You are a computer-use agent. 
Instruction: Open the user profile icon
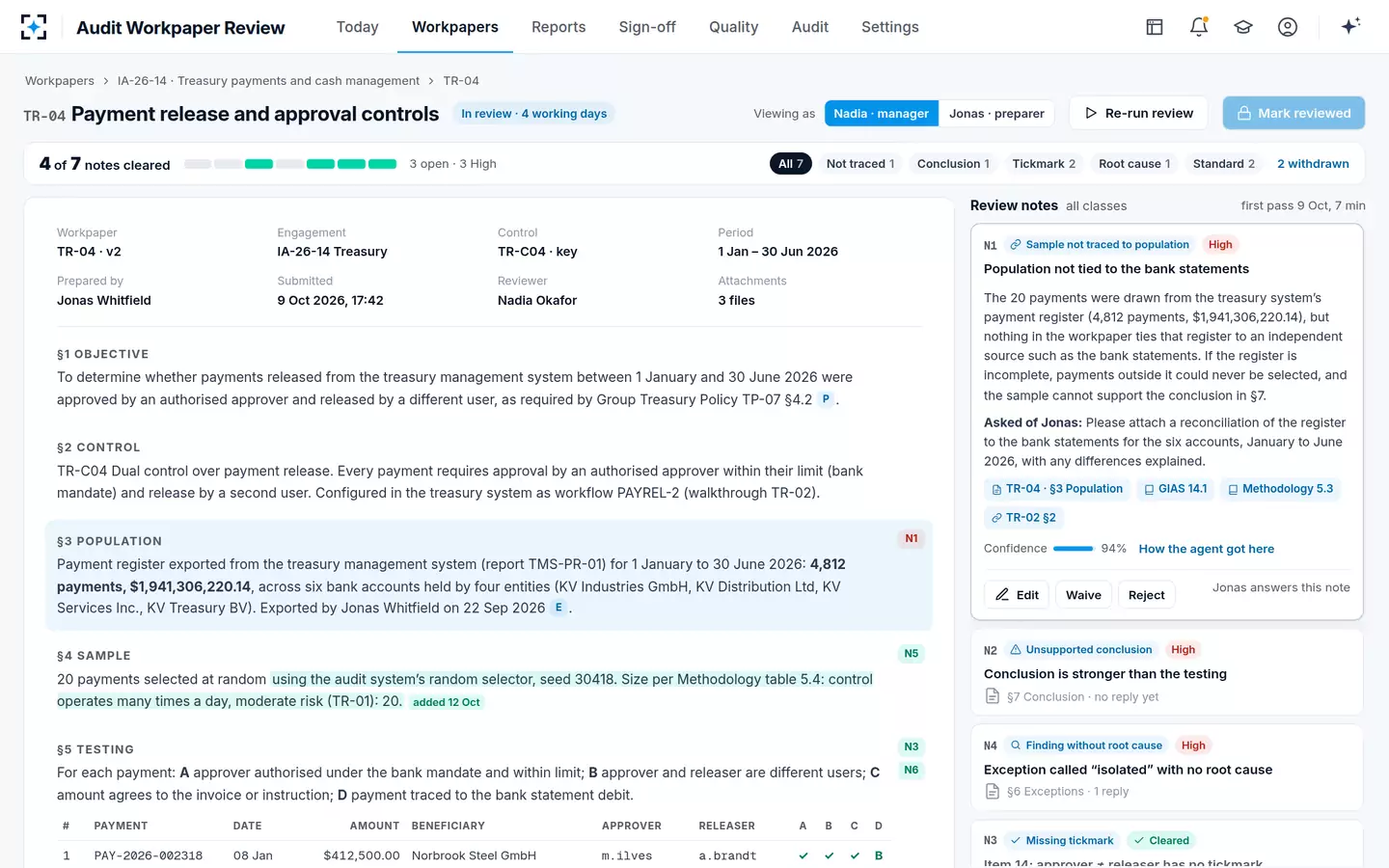[1288, 27]
